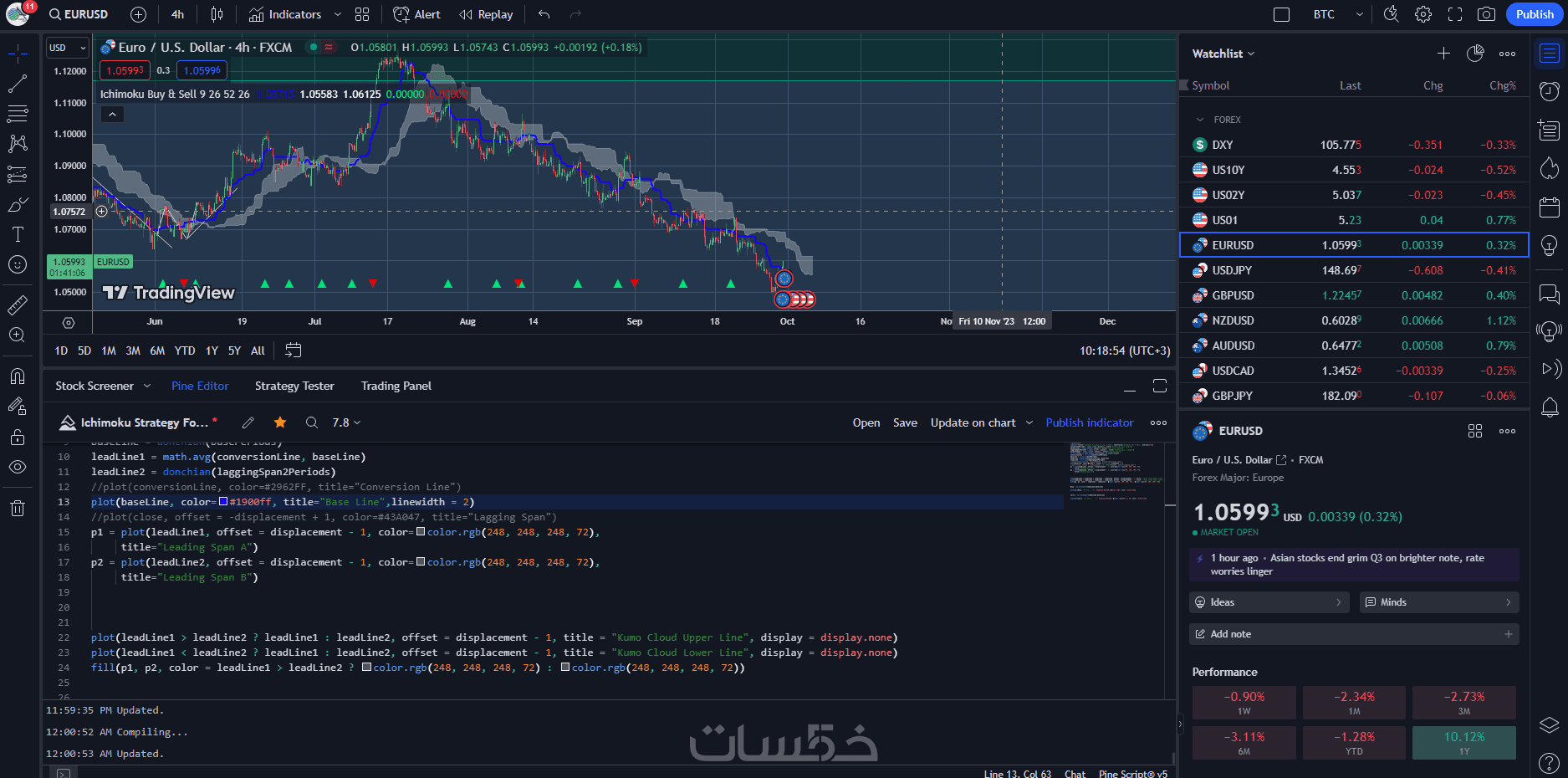
Task: Click the #1900ff color swatch on line 13
Action: coord(223,502)
